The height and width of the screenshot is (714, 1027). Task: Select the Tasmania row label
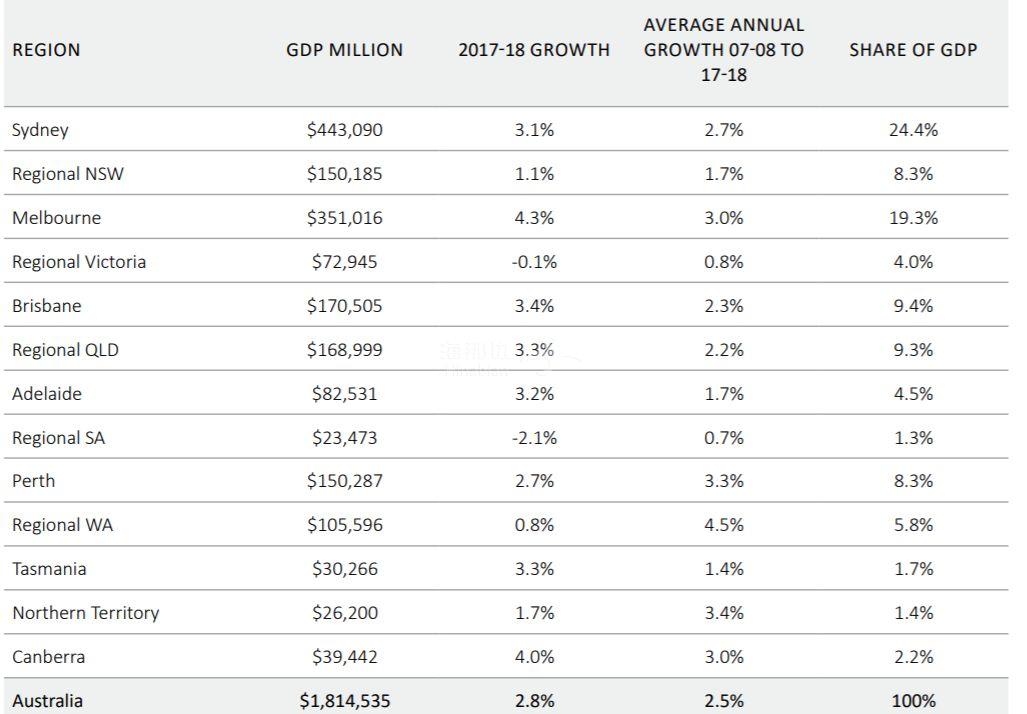click(49, 569)
